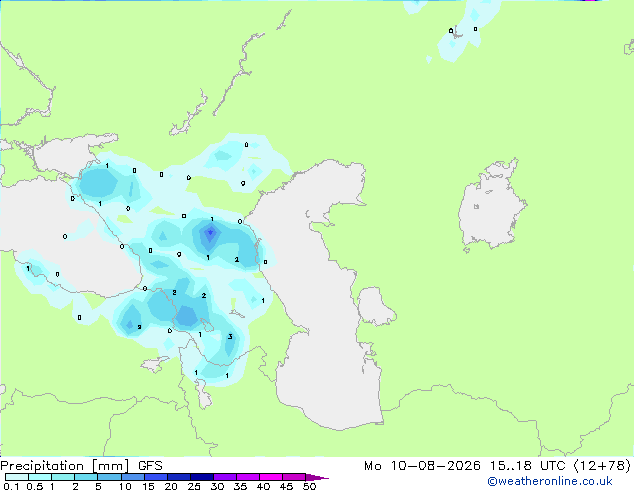This screenshot has height=490, width=634.
Task: Click the '3' precipitation value on the map
Action: tap(230, 336)
